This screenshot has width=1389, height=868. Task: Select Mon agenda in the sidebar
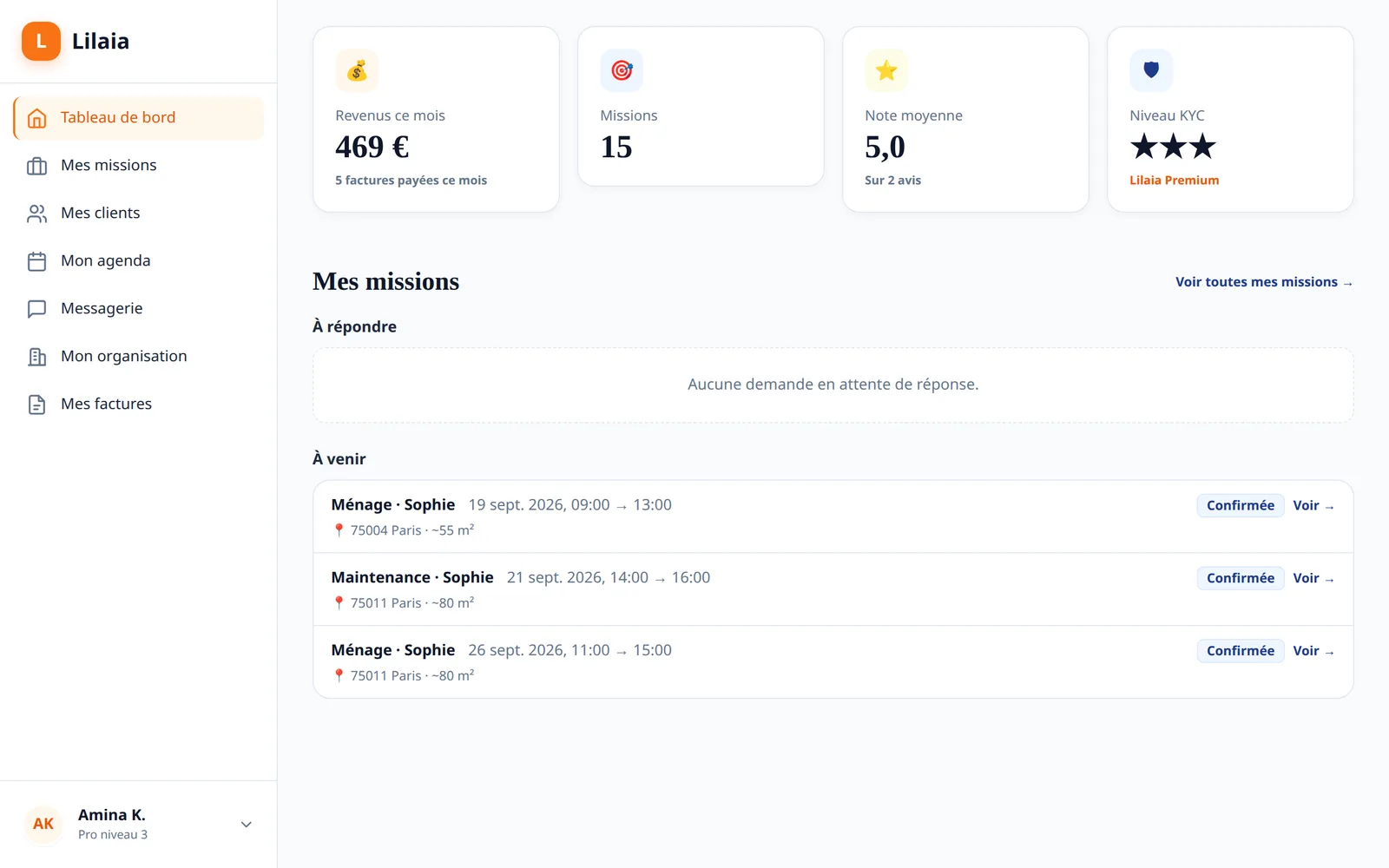tap(139, 261)
